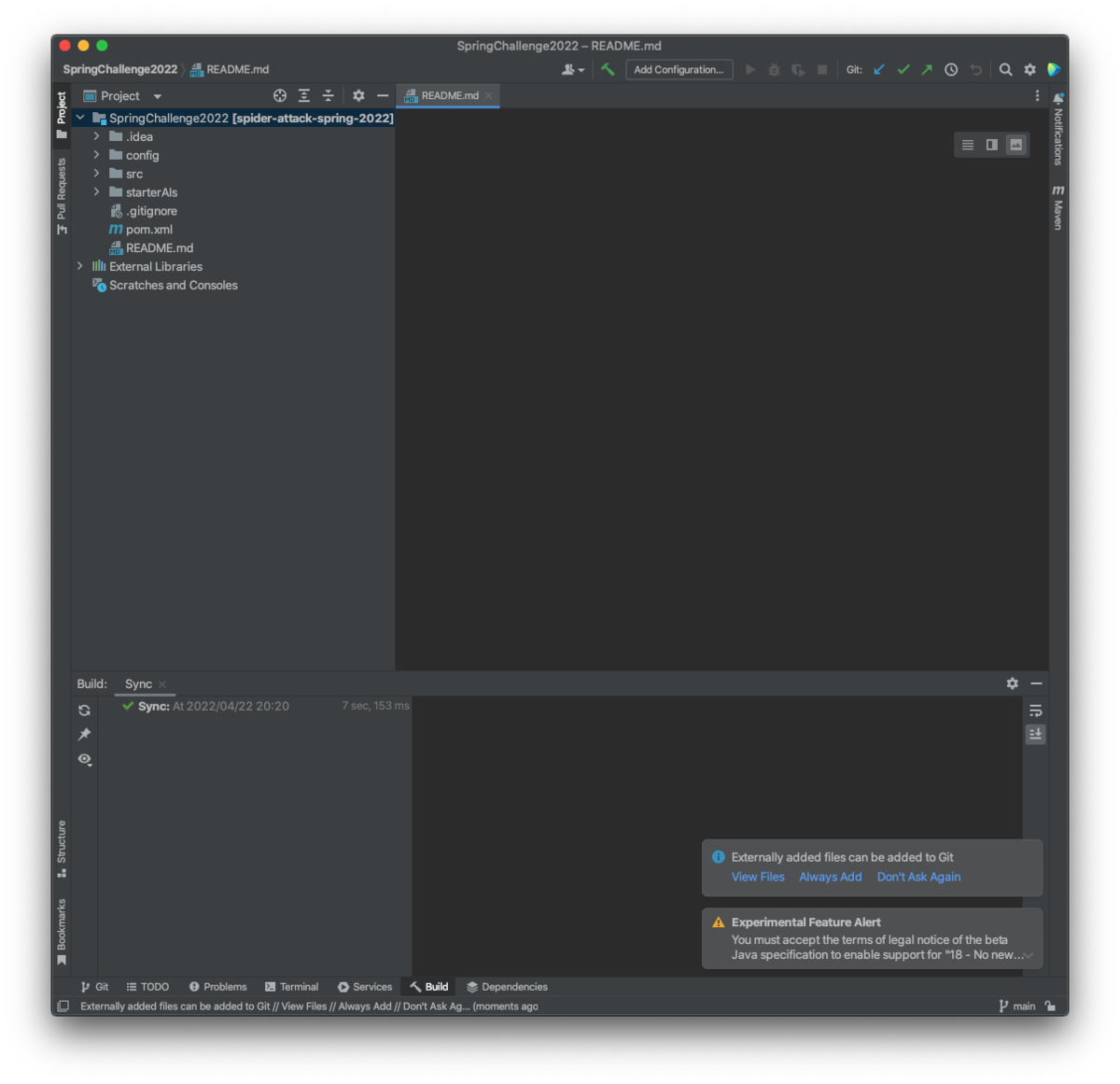Click Always Add in the Git notification
The height and width of the screenshot is (1084, 1120).
[x=830, y=877]
